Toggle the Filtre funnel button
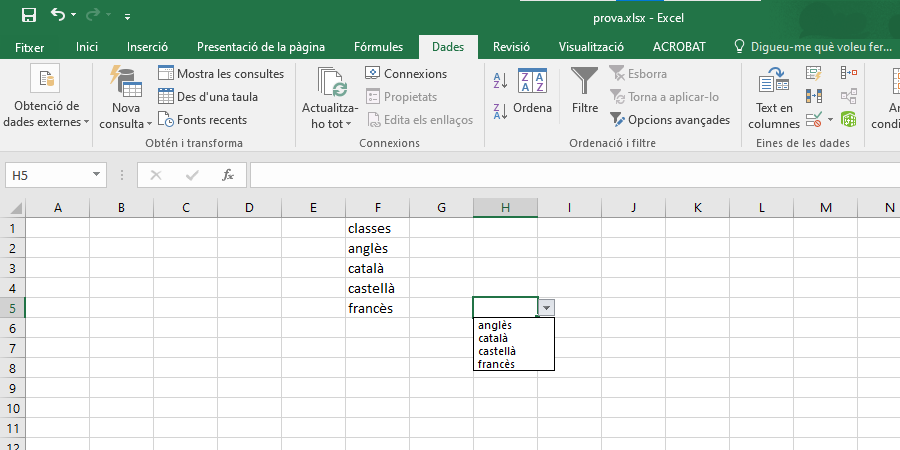 (x=585, y=92)
